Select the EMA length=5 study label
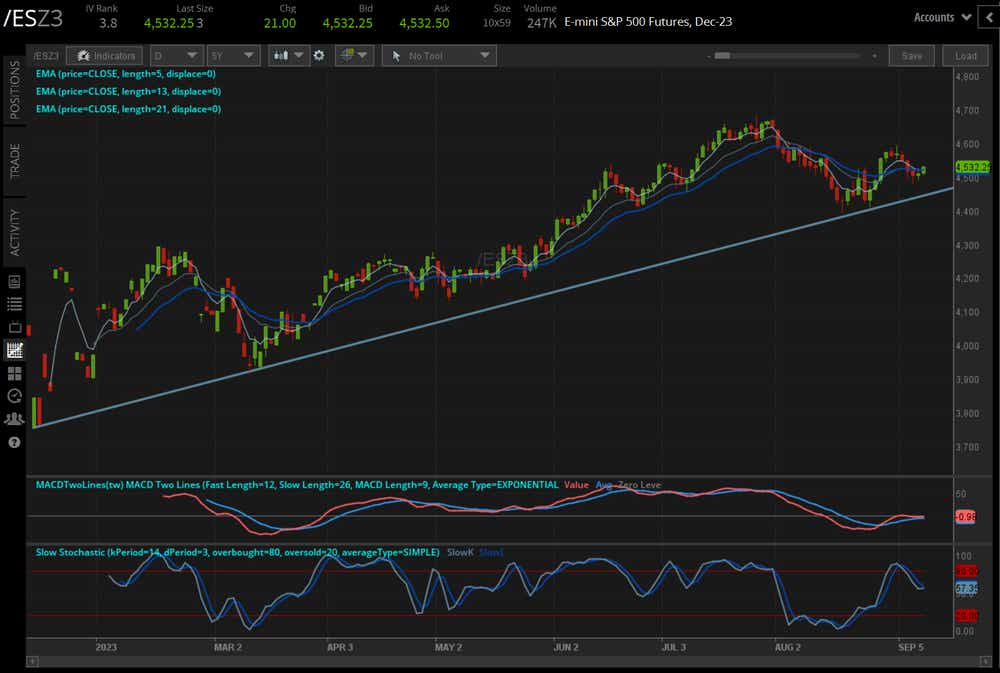The image size is (1000, 673). point(126,74)
